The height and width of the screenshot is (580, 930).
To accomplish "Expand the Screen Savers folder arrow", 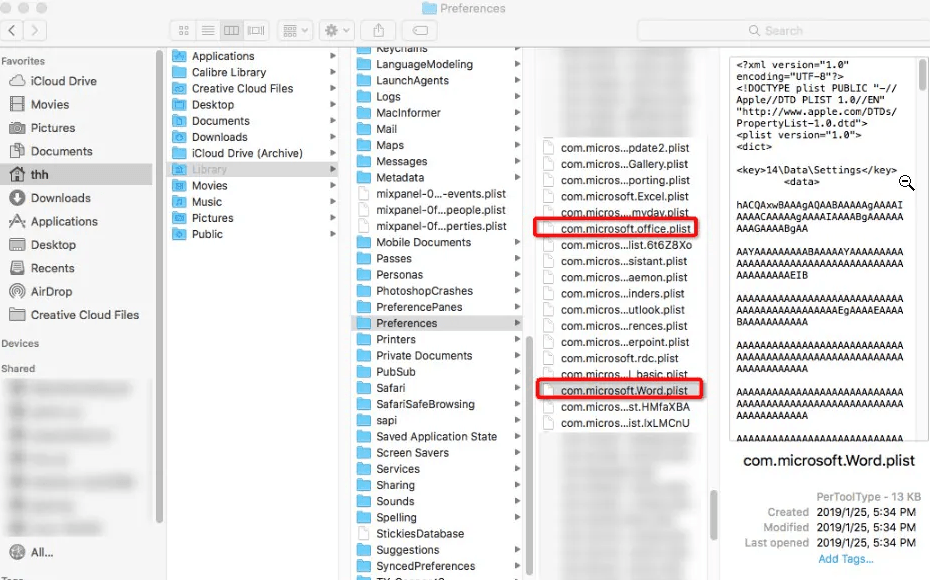I will (x=517, y=452).
